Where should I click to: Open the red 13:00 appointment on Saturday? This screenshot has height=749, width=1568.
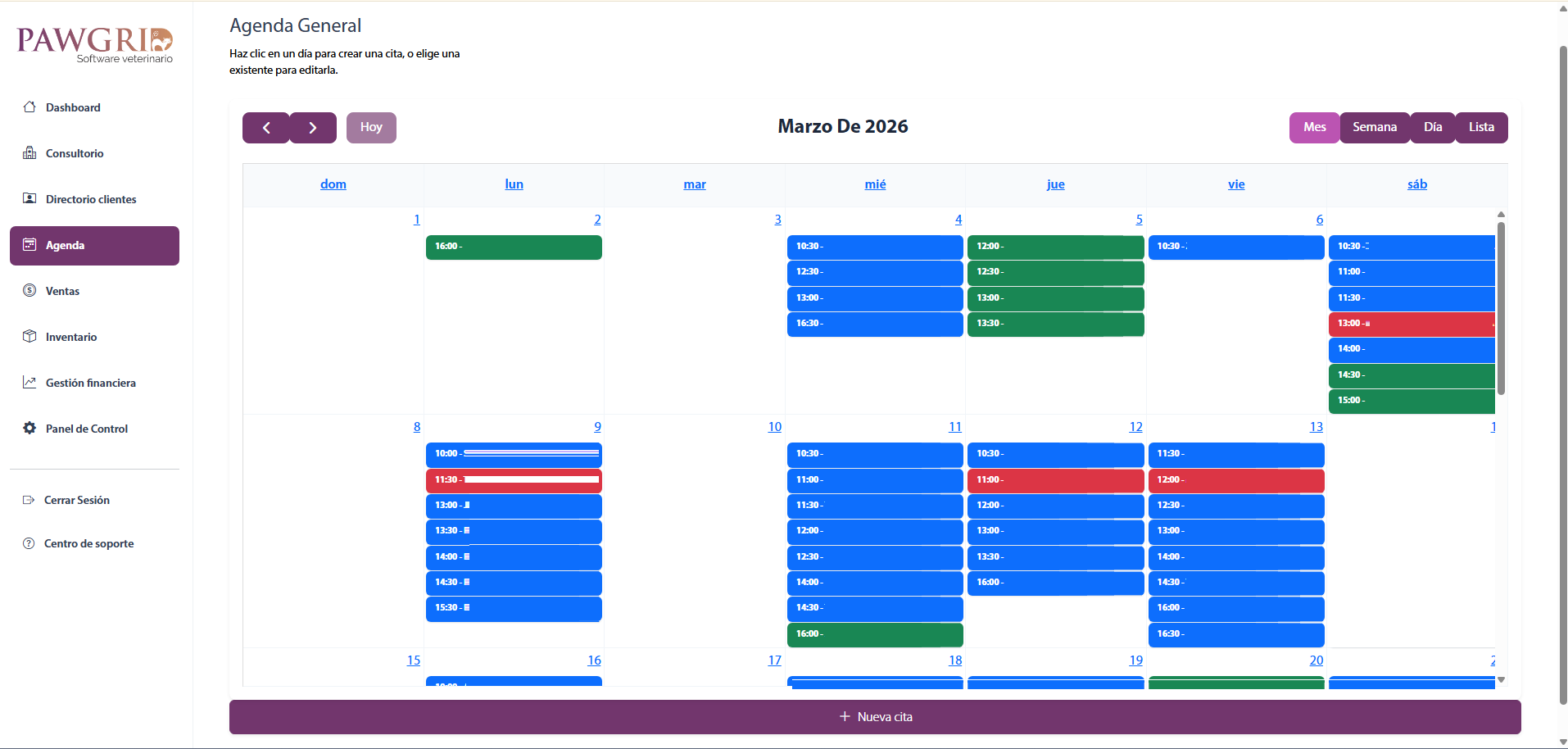click(1411, 324)
